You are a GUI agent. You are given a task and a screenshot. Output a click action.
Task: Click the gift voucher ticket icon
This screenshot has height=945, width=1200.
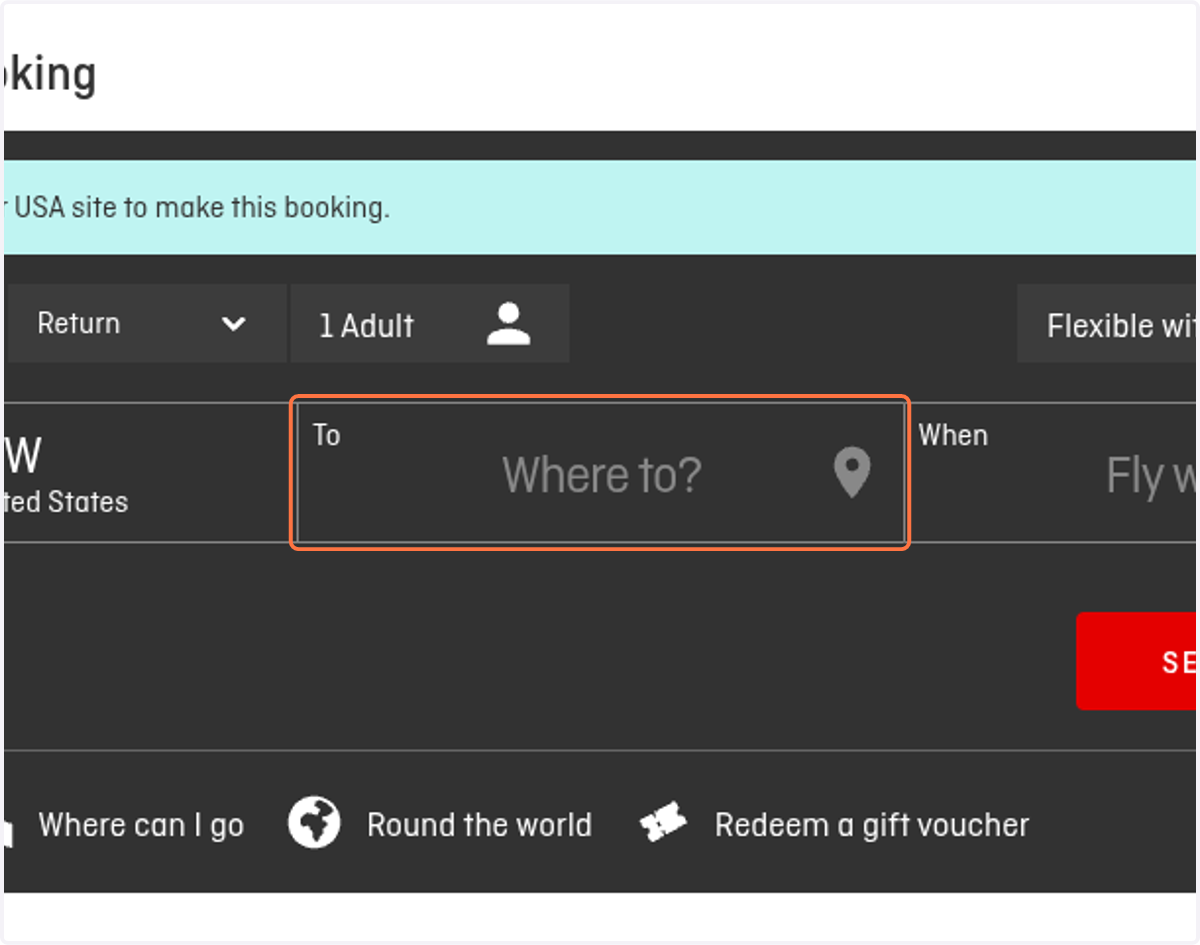[x=664, y=824]
